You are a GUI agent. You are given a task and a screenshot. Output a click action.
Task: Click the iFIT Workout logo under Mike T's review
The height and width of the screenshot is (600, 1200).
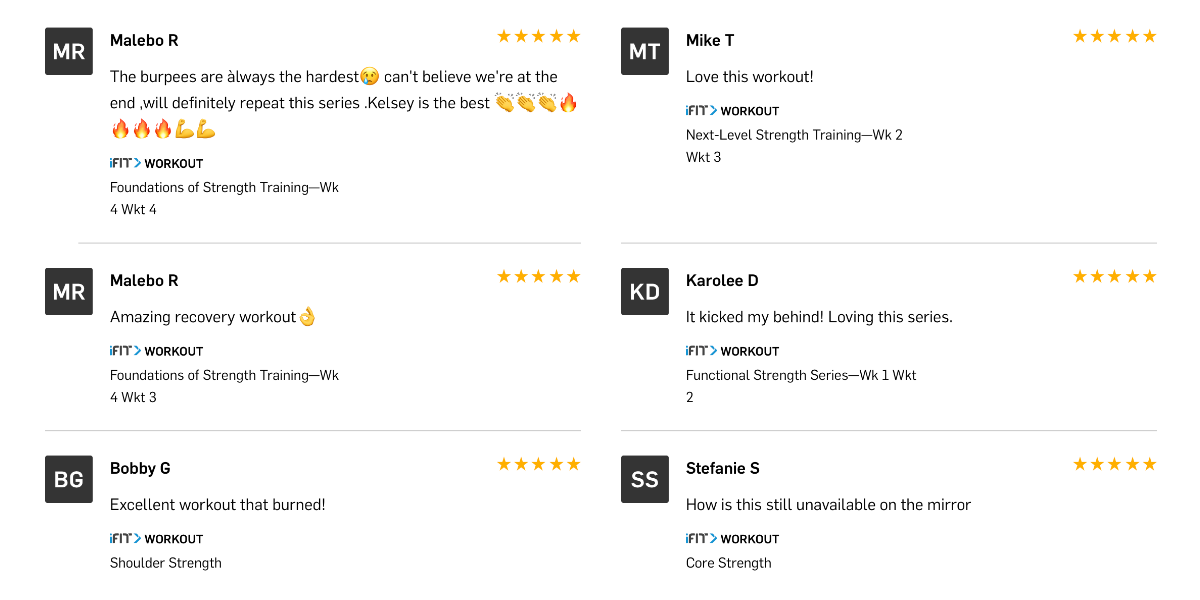coord(732,111)
